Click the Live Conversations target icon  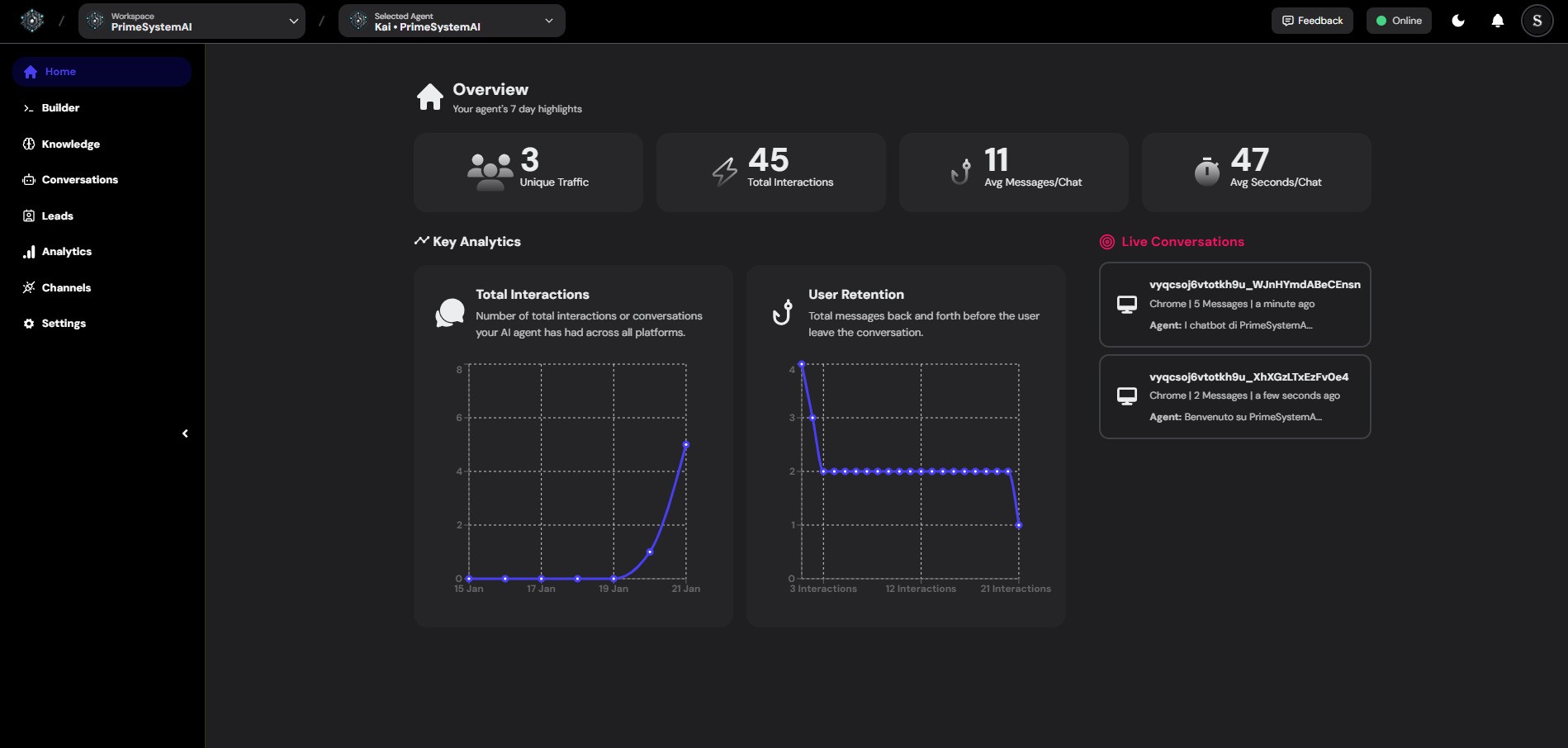coord(1107,242)
